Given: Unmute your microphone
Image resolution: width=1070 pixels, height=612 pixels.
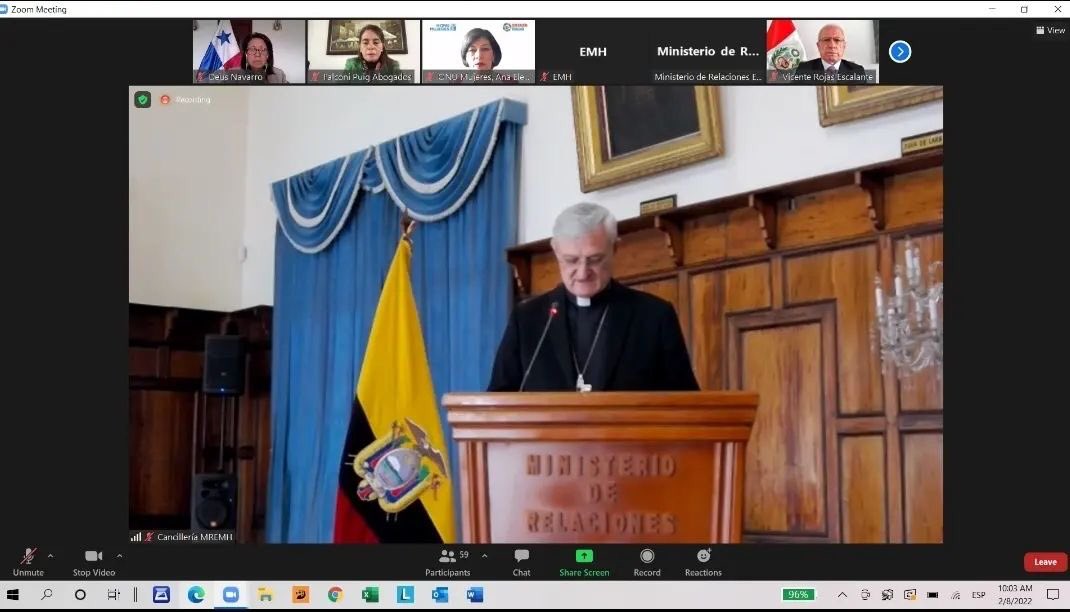Looking at the screenshot, I should (28, 562).
